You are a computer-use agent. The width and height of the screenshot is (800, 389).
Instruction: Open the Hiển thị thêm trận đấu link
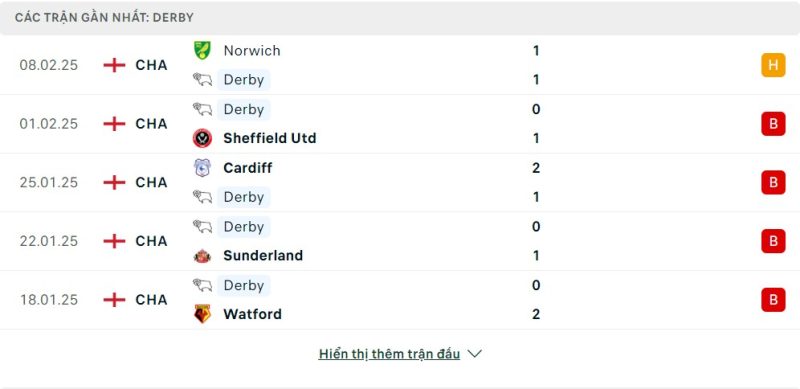point(389,354)
